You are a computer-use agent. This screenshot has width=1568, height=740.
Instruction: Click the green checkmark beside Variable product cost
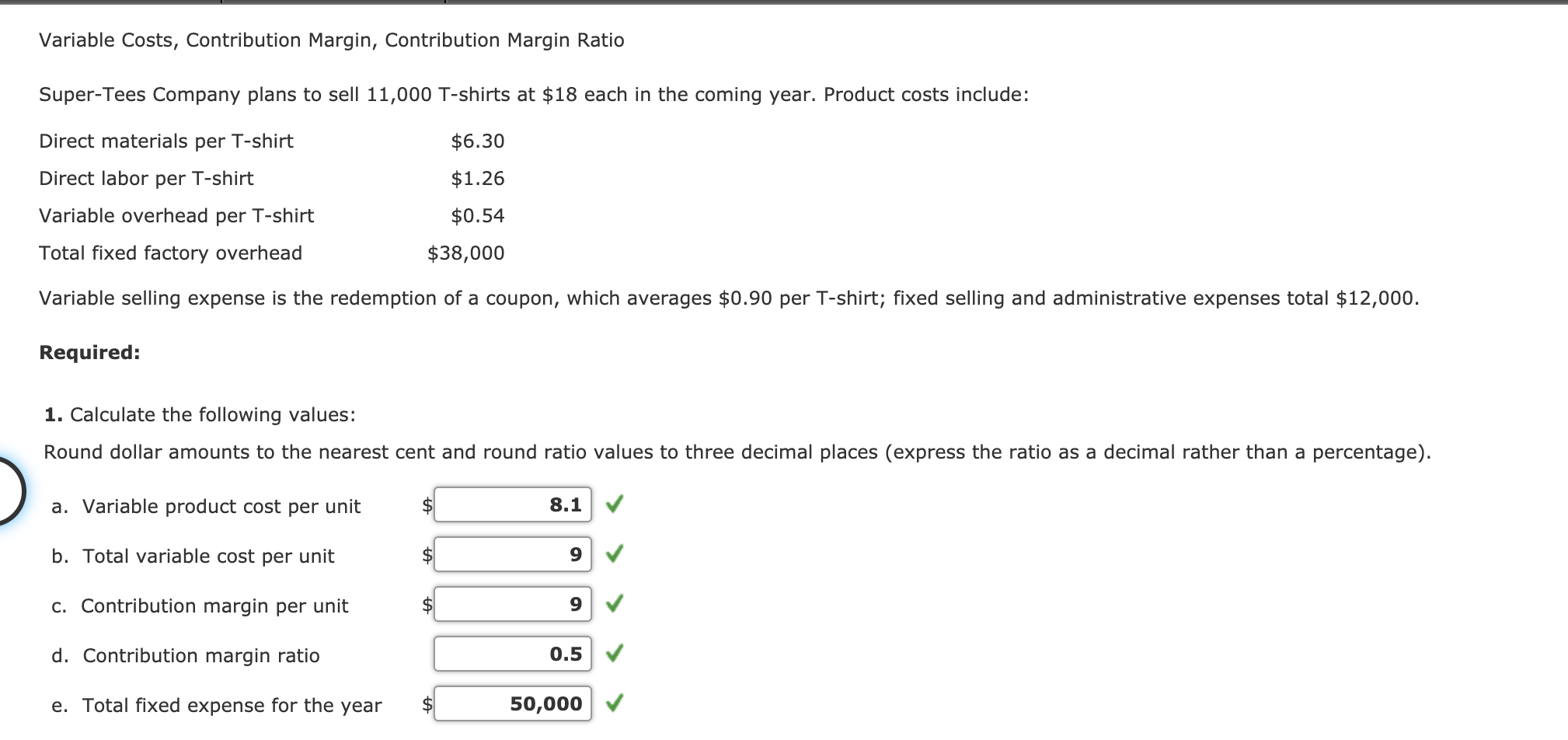(615, 504)
